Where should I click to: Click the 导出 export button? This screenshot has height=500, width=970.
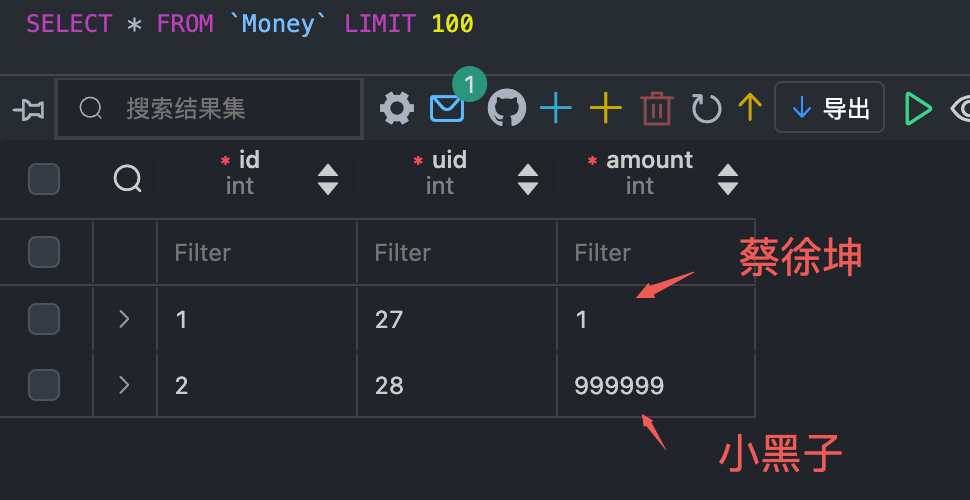[829, 108]
